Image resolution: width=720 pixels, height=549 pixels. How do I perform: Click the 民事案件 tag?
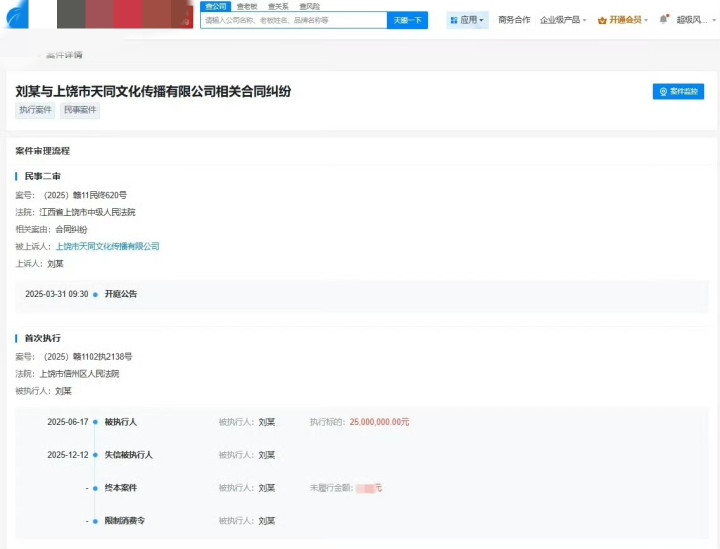pyautogui.click(x=80, y=110)
